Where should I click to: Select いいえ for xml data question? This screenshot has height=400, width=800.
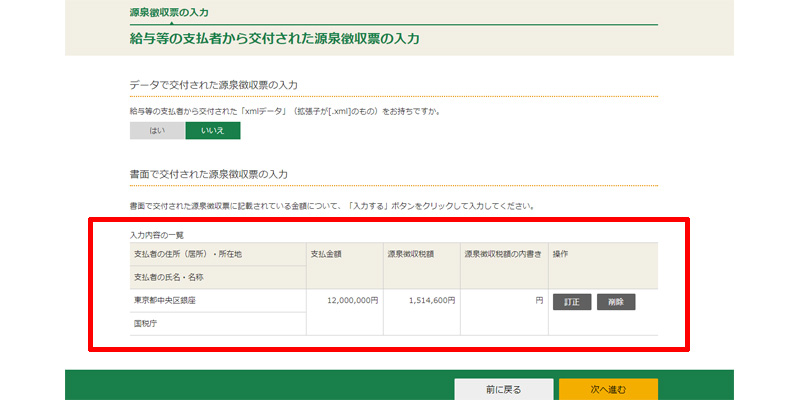coord(213,131)
